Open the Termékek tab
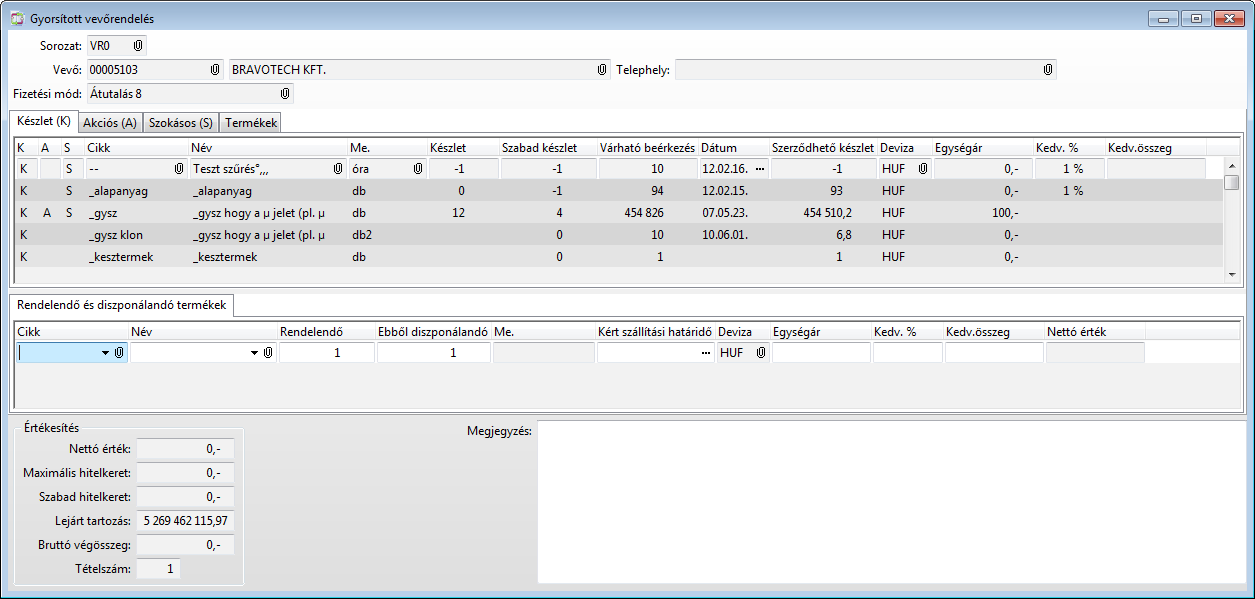This screenshot has width=1255, height=599. [x=252, y=122]
